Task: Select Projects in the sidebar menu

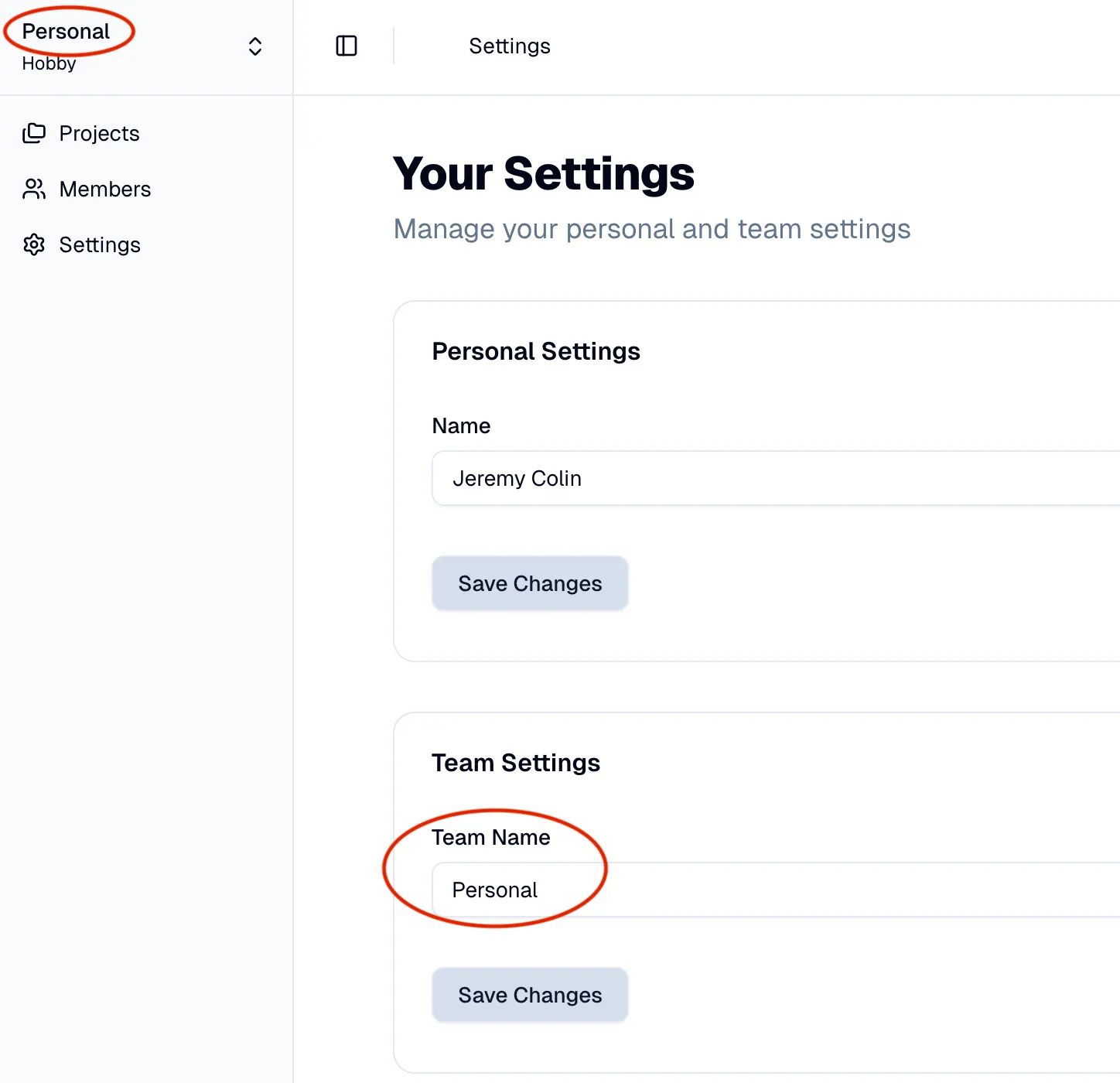Action: coord(99,133)
